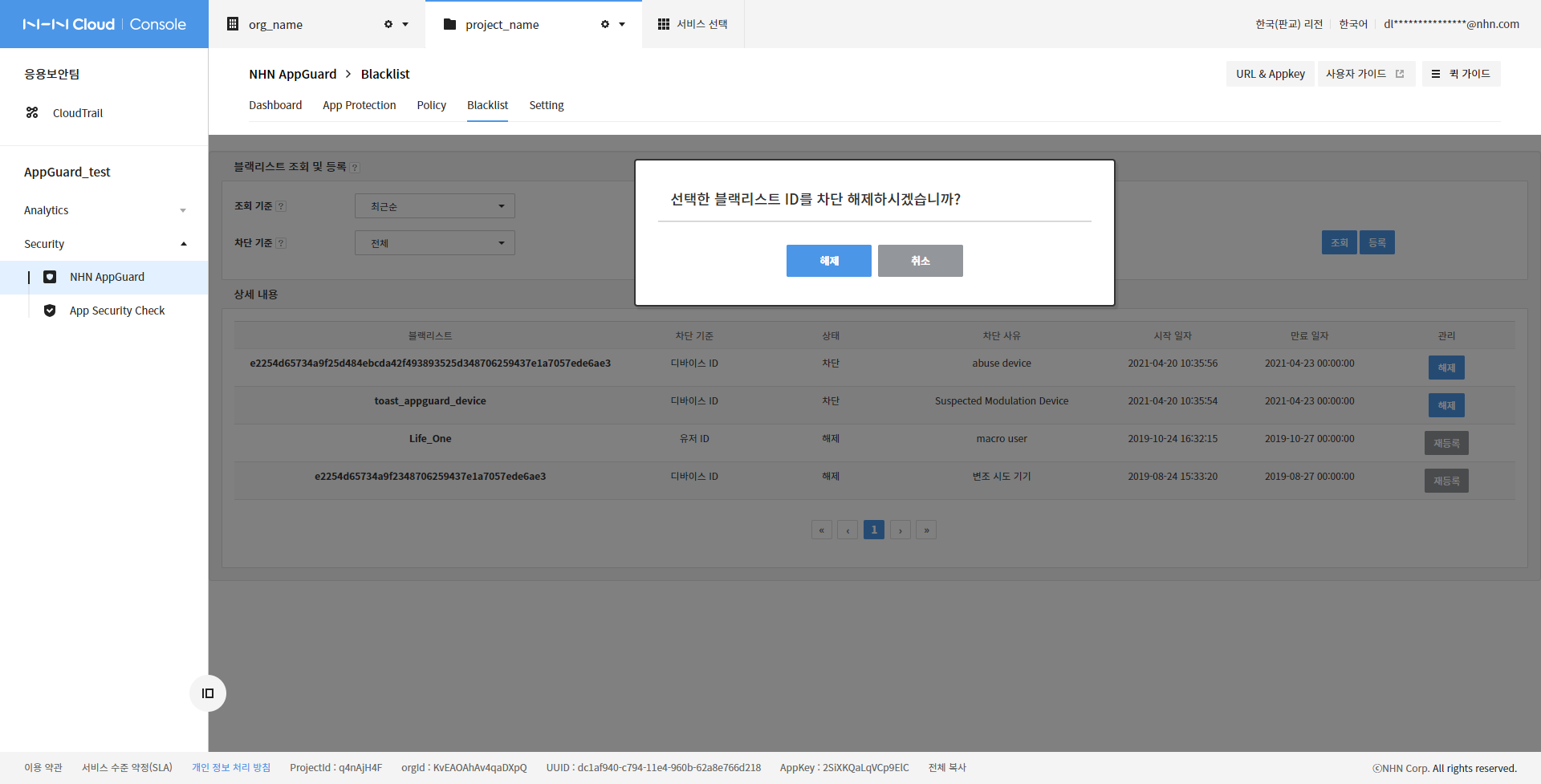This screenshot has height=784, width=1541.
Task: Toggle the sidebar collapse button
Action: click(208, 693)
